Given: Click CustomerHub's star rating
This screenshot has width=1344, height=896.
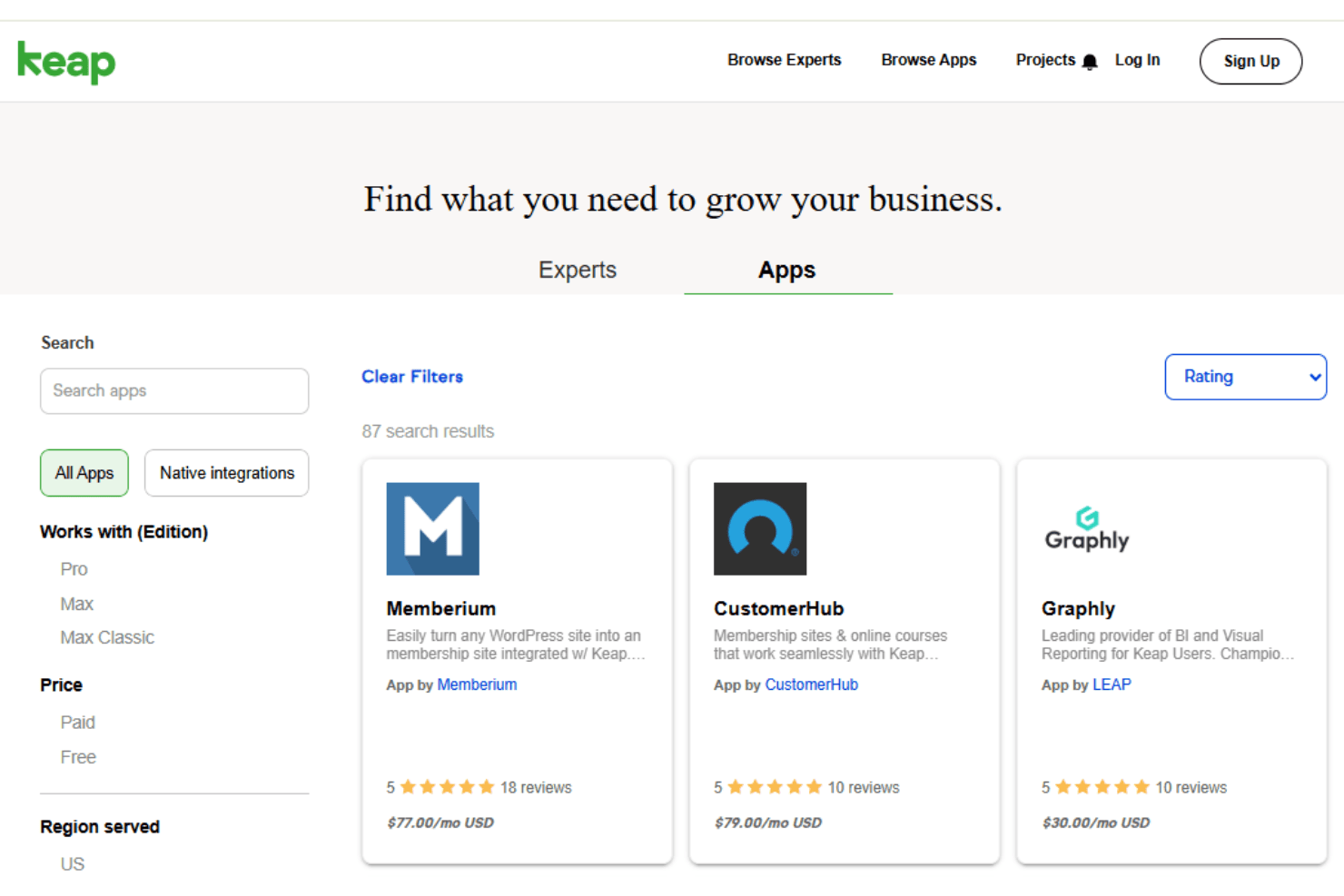Looking at the screenshot, I should point(775,787).
